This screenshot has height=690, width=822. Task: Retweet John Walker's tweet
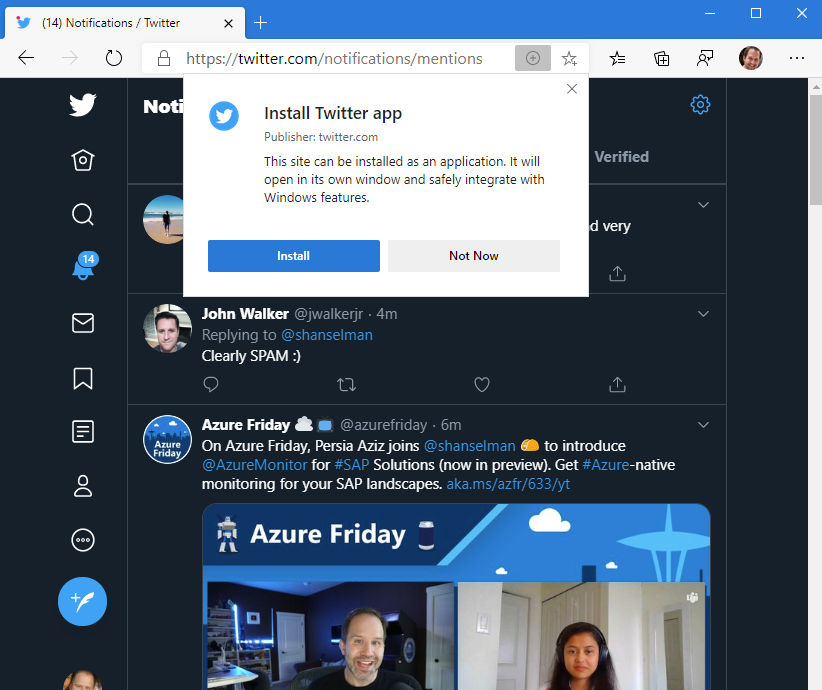[x=344, y=384]
